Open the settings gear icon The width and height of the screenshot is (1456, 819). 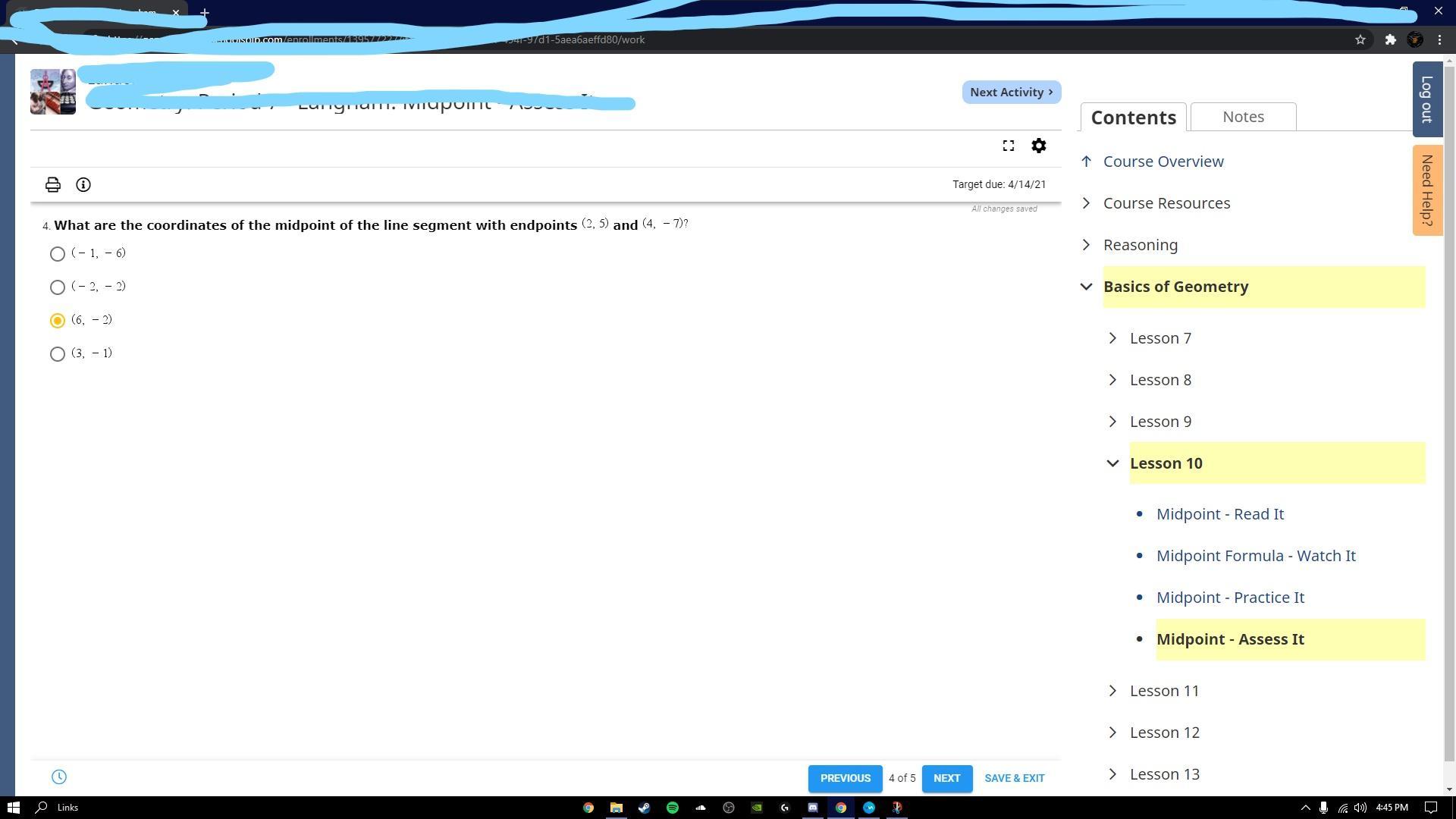pos(1038,146)
